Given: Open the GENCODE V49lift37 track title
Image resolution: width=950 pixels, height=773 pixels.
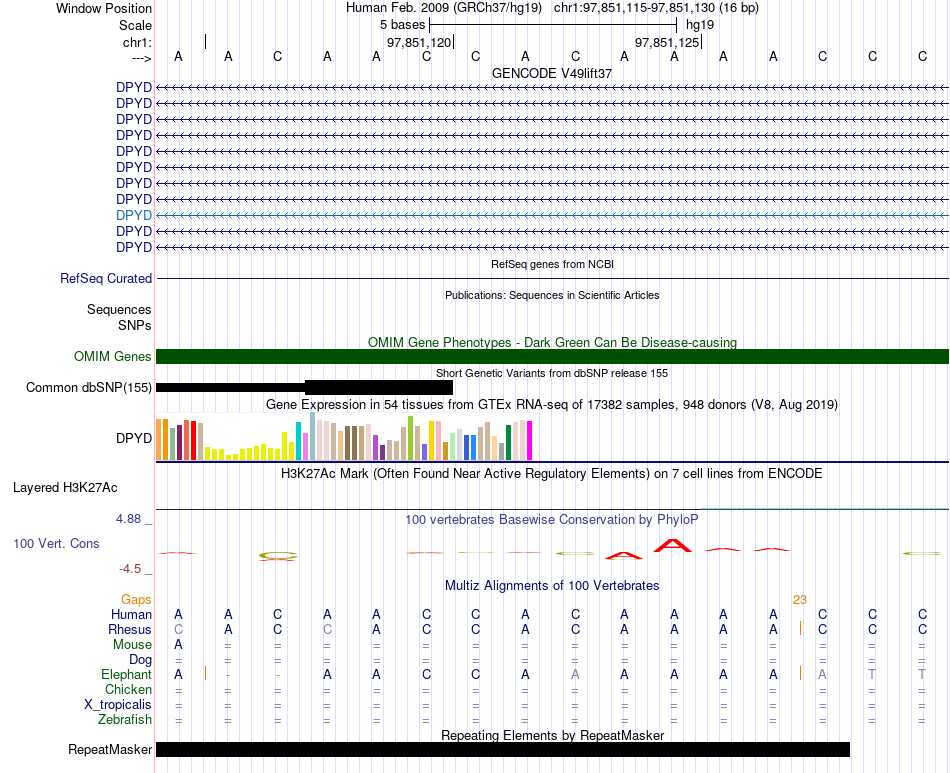Looking at the screenshot, I should tap(552, 73).
